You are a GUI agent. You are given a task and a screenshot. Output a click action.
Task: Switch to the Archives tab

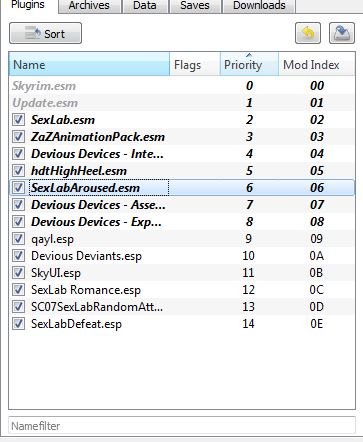pos(89,6)
